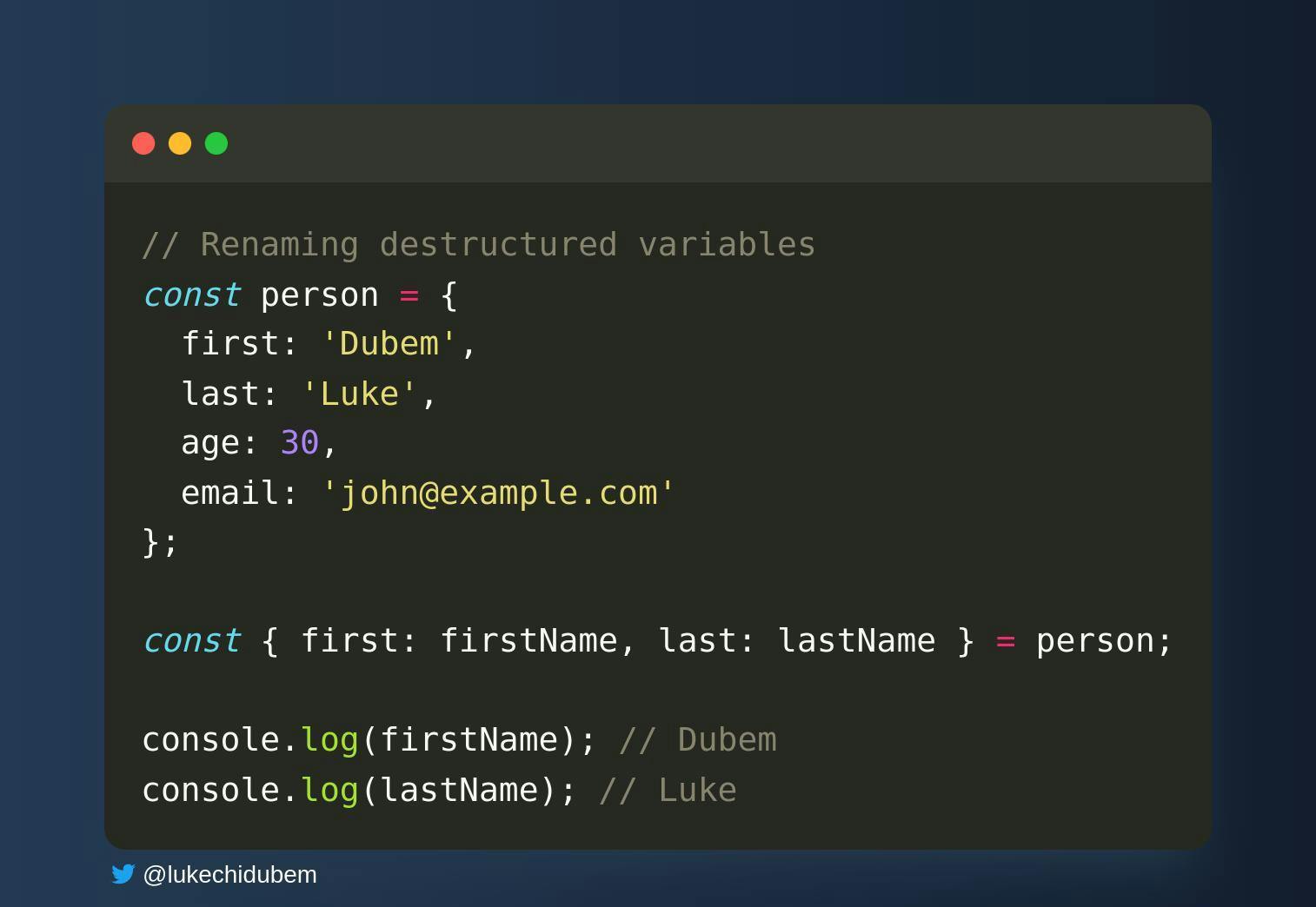
Task: Click the 'email:' property key
Action: 240,493
